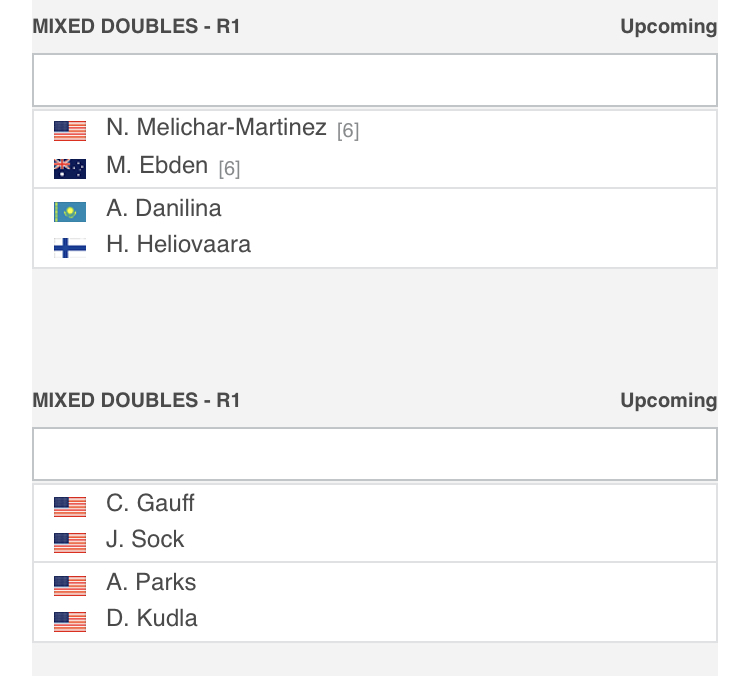Select player A. Parks

click(151, 582)
